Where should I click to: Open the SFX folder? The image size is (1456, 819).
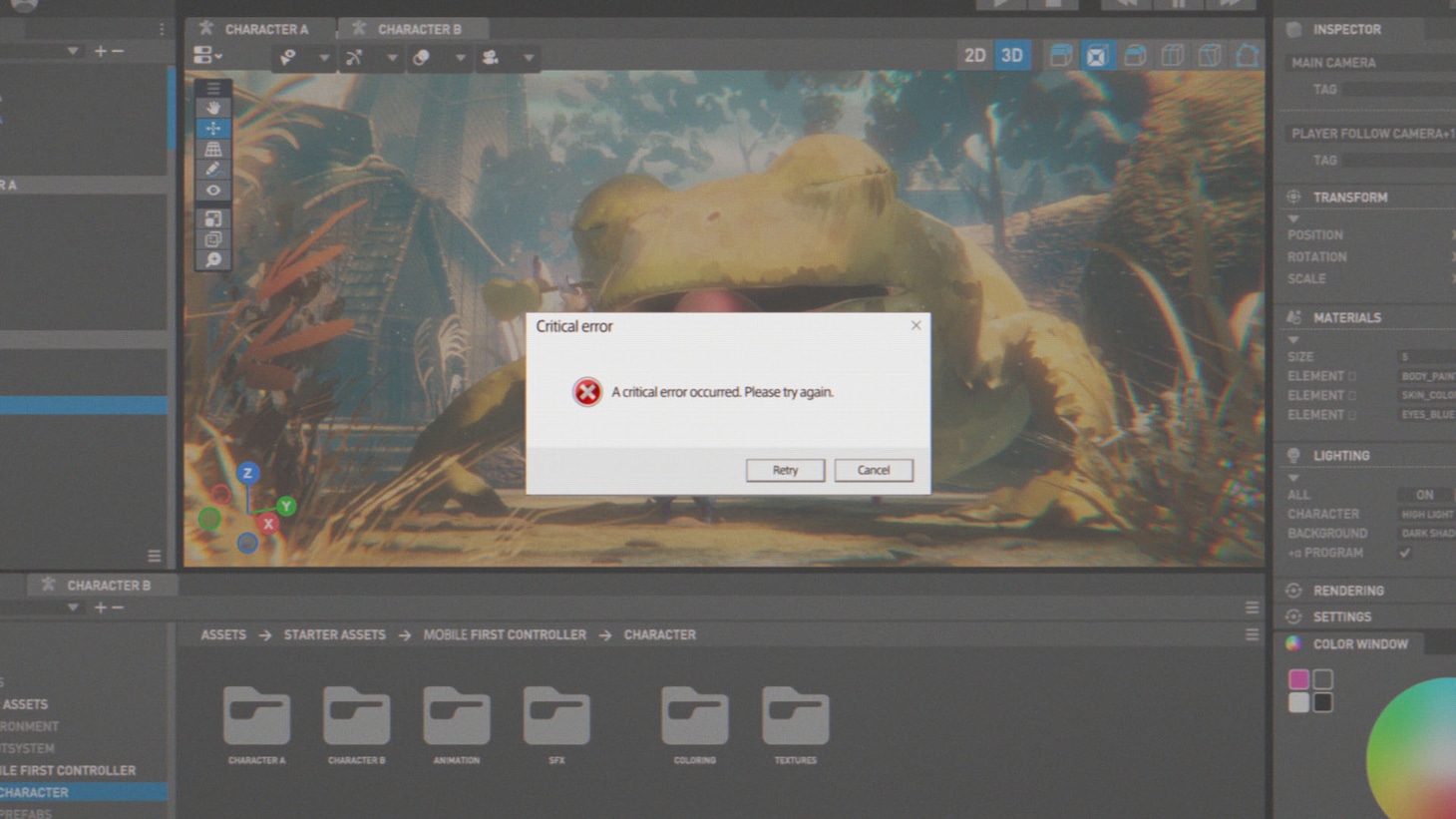(556, 725)
